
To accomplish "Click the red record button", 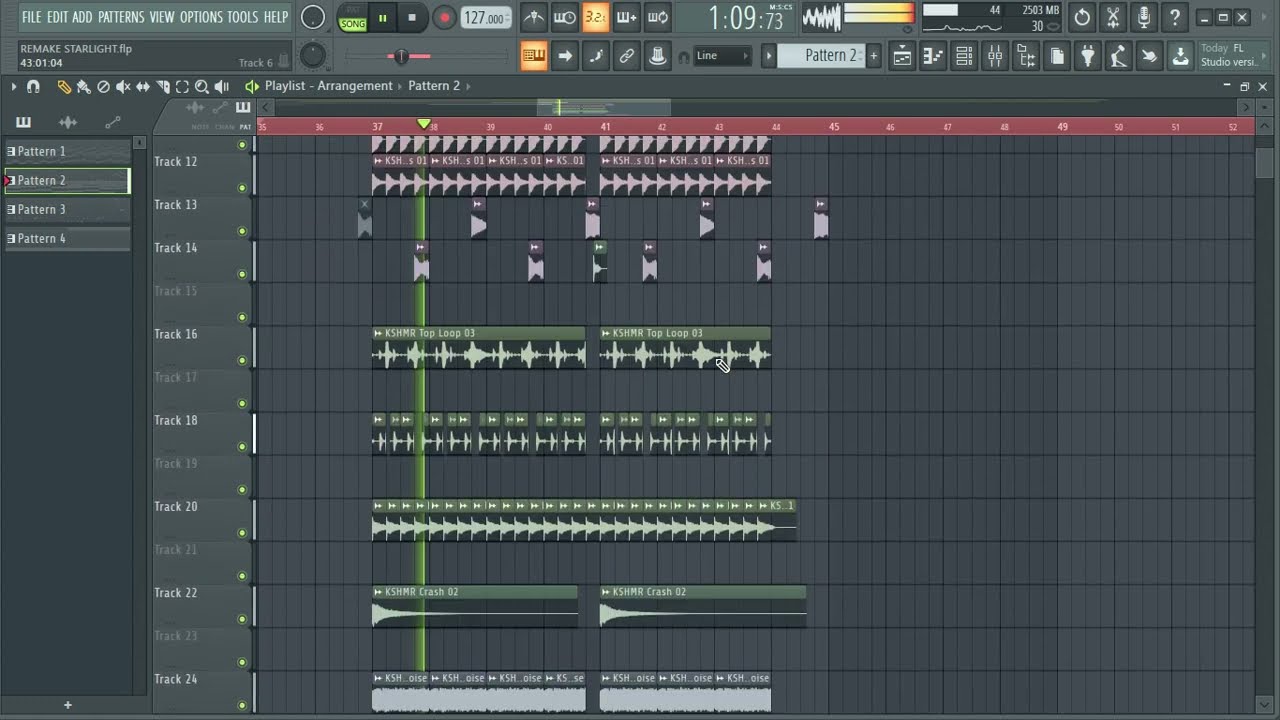I will pyautogui.click(x=444, y=18).
